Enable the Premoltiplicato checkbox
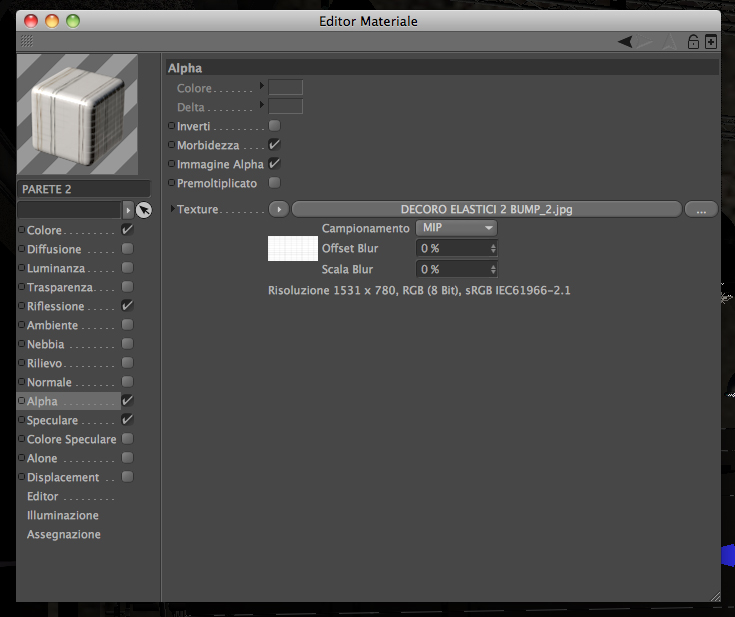Viewport: 735px width, 617px height. pyautogui.click(x=275, y=182)
